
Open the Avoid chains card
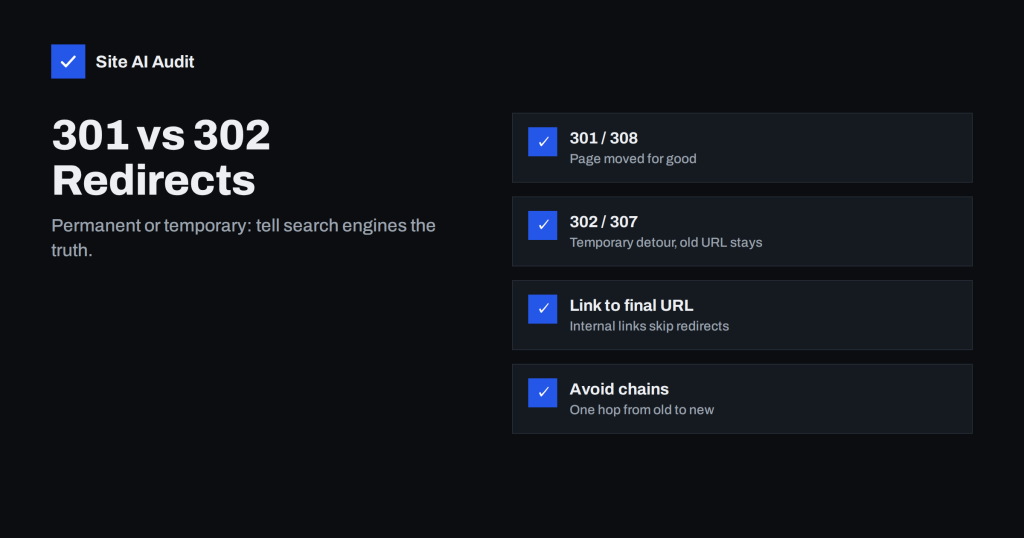[742, 398]
